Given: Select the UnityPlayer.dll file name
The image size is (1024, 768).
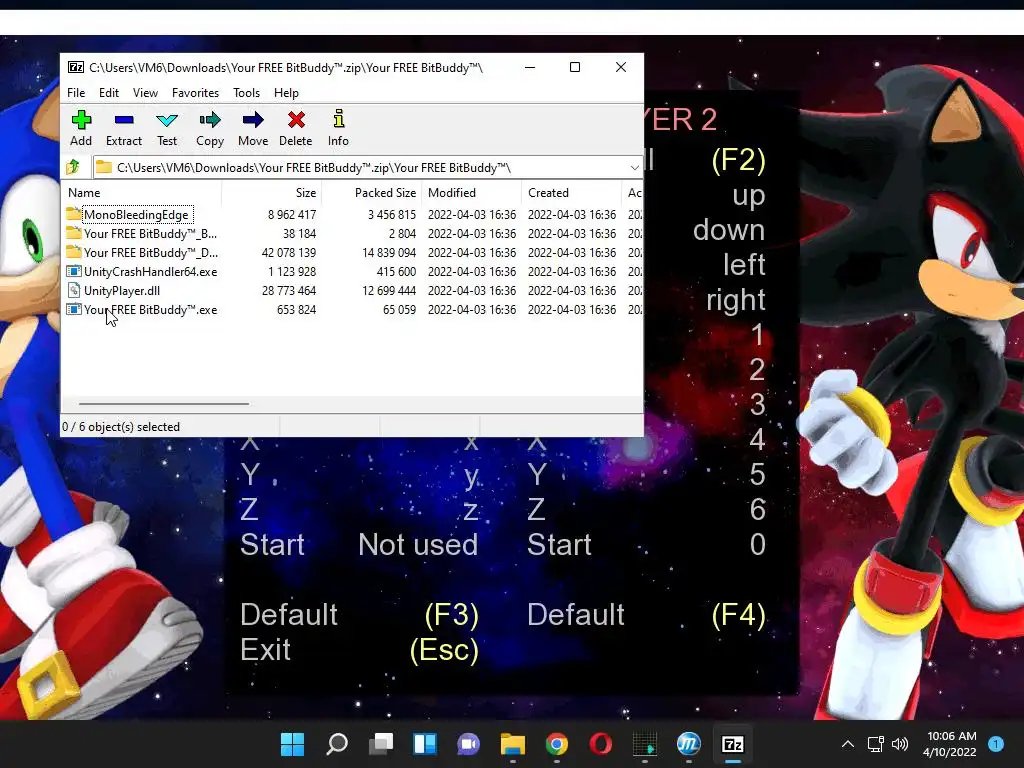Looking at the screenshot, I should (x=121, y=291).
